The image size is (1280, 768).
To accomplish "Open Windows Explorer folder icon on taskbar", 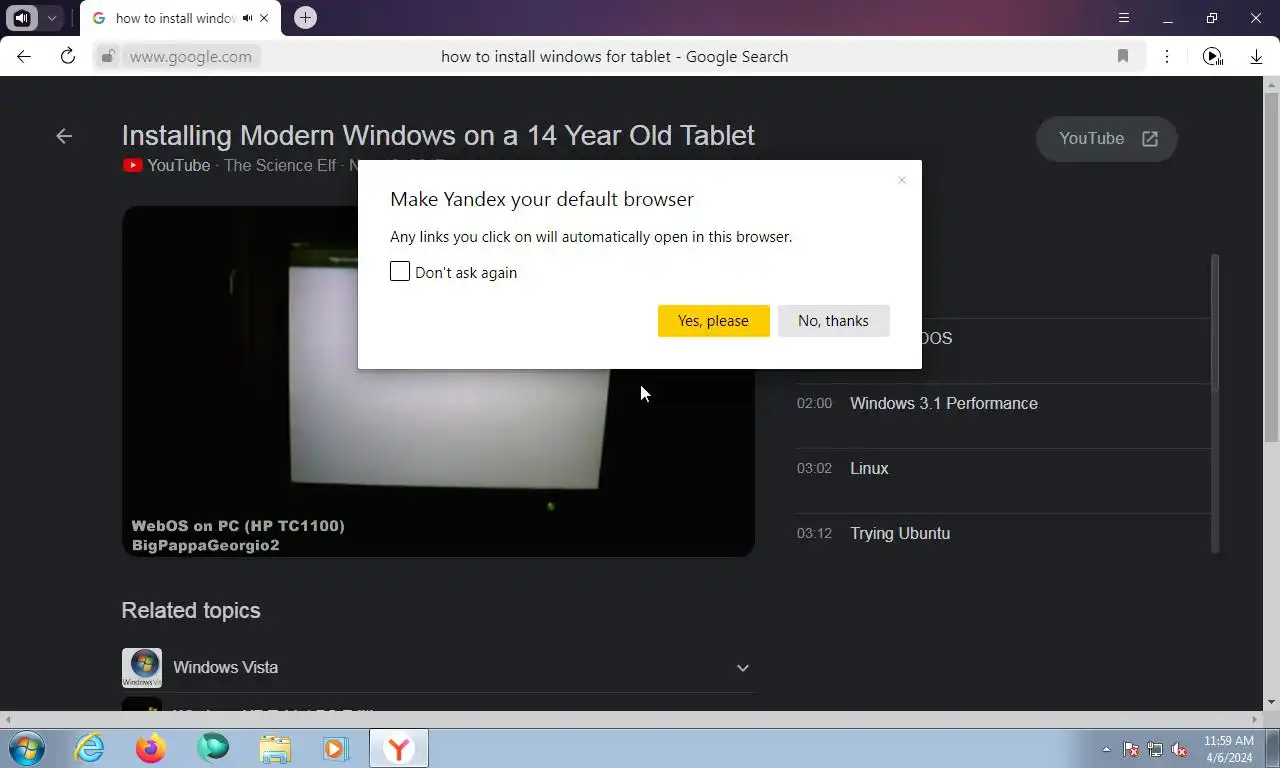I will coord(275,748).
